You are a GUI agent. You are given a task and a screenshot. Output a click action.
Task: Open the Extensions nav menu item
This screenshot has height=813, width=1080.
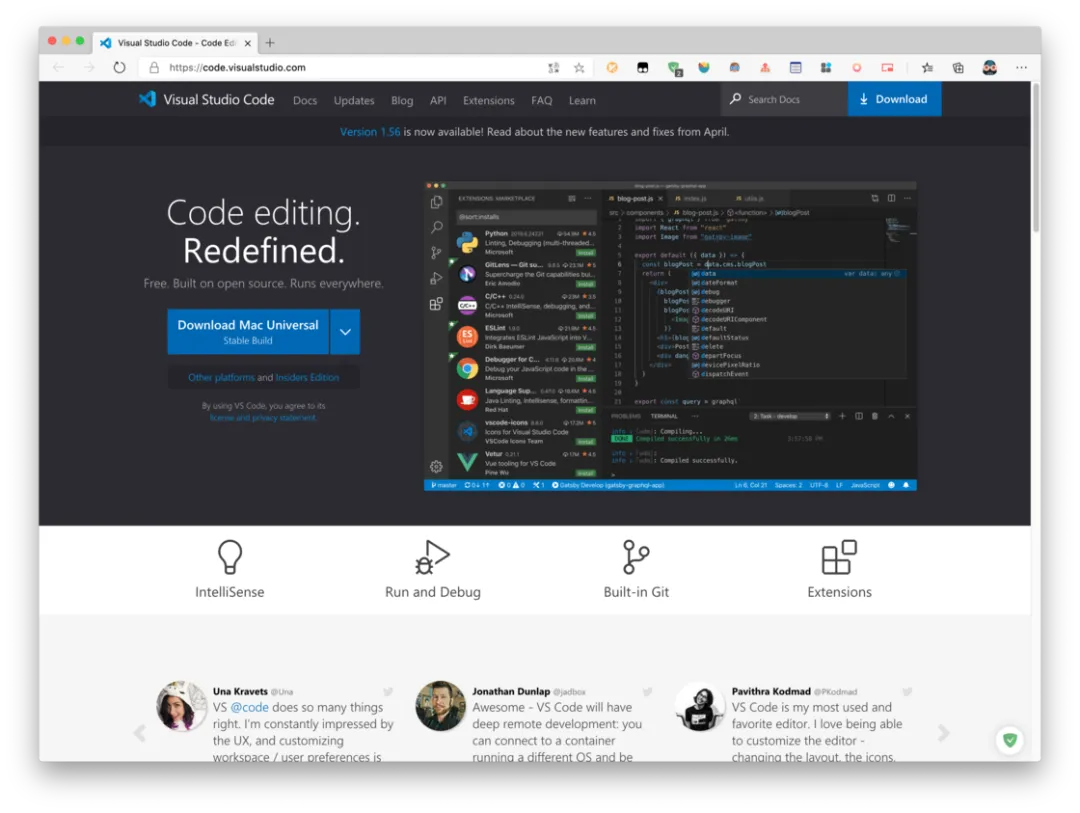(488, 101)
